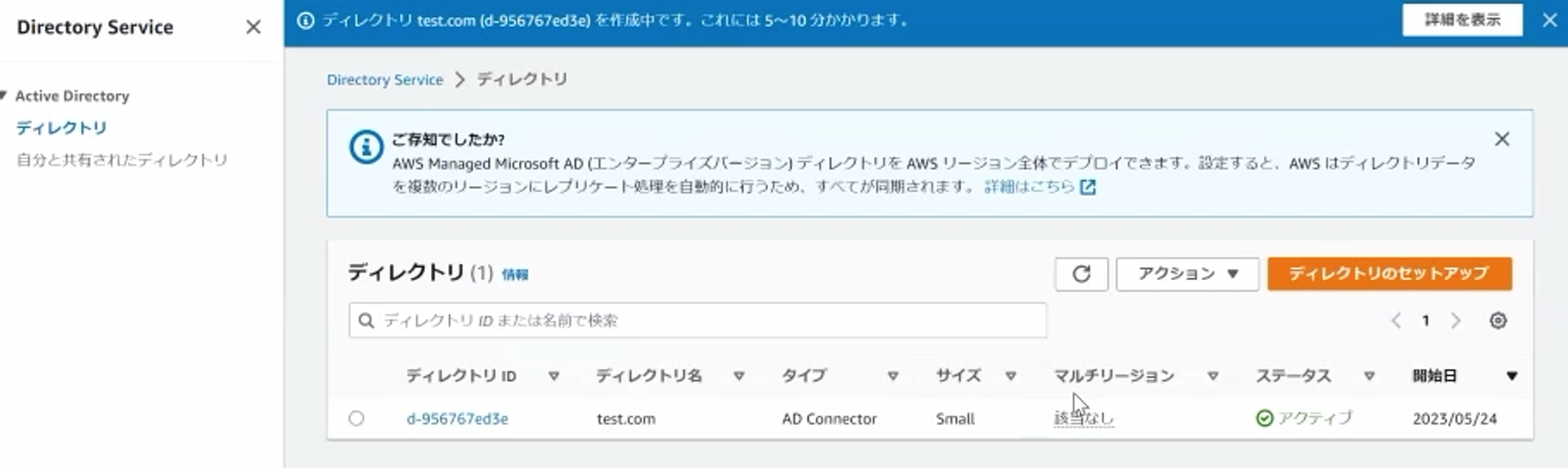Click the 該当なし multi-region value

pyautogui.click(x=1084, y=419)
